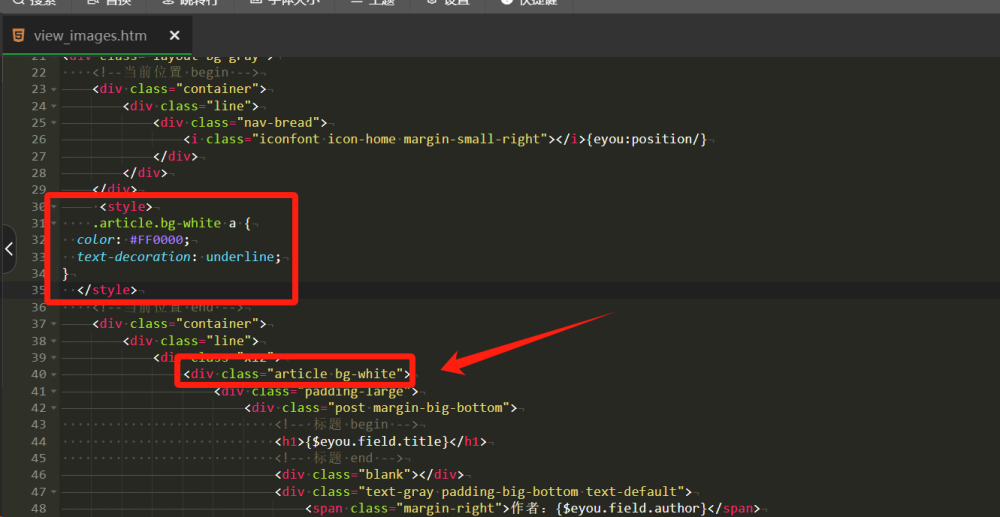
Task: Click line number 35 in the gutter
Action: (38, 290)
